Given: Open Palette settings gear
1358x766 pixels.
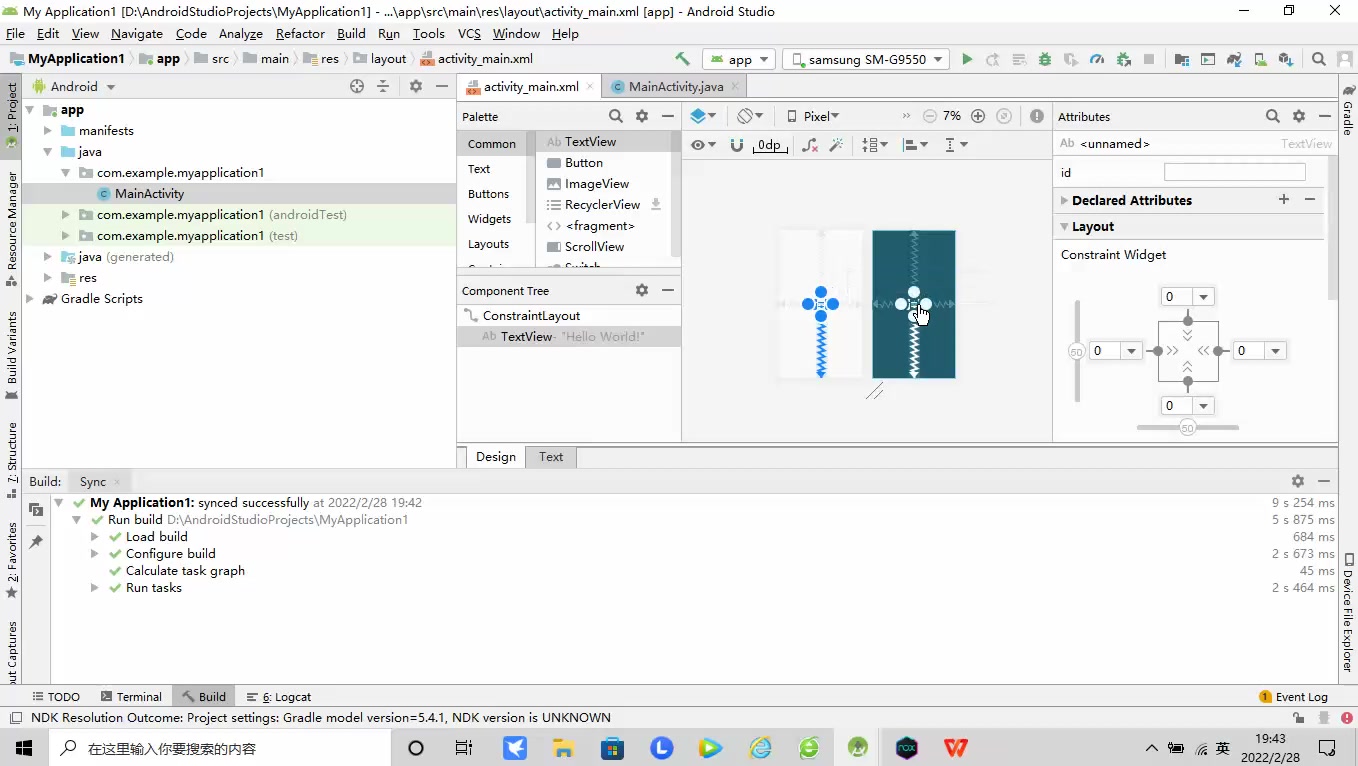Looking at the screenshot, I should tap(642, 116).
